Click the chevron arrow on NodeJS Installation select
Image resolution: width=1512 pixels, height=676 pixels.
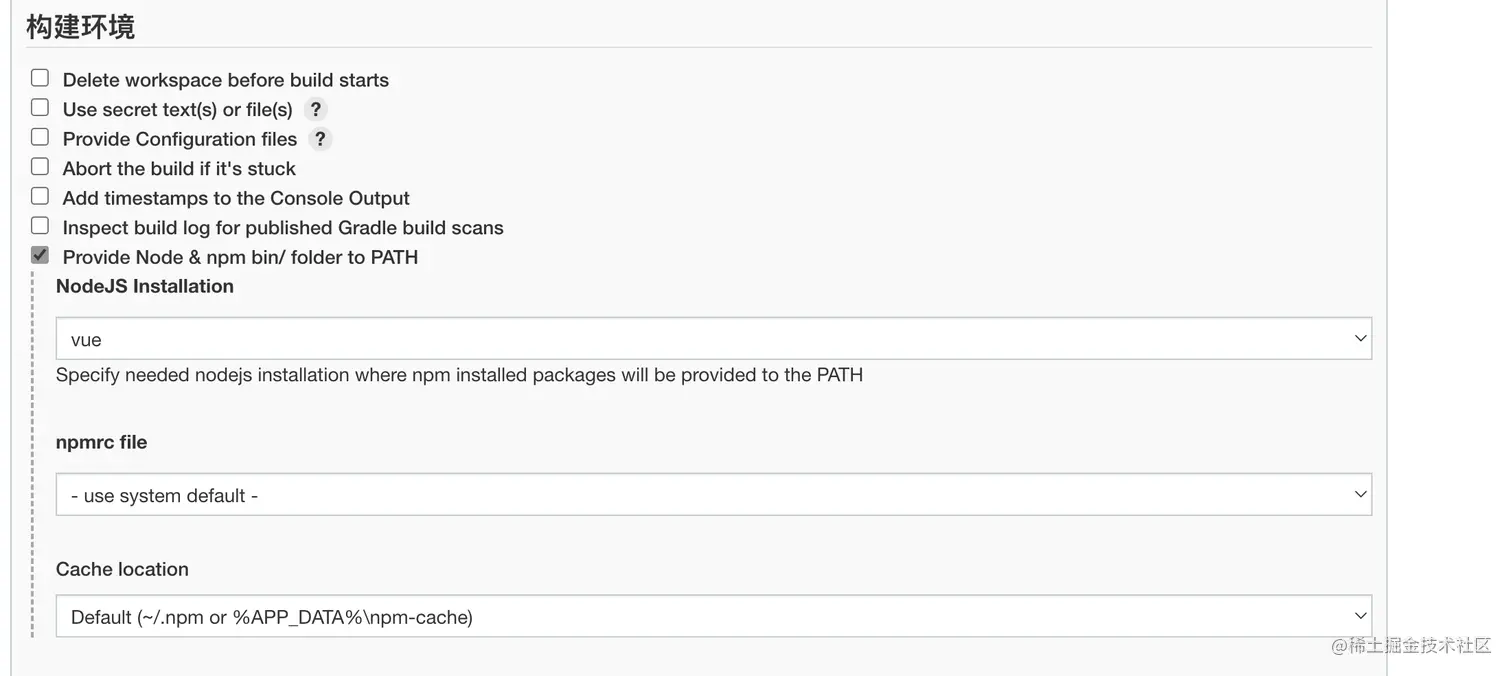pyautogui.click(x=1360, y=339)
